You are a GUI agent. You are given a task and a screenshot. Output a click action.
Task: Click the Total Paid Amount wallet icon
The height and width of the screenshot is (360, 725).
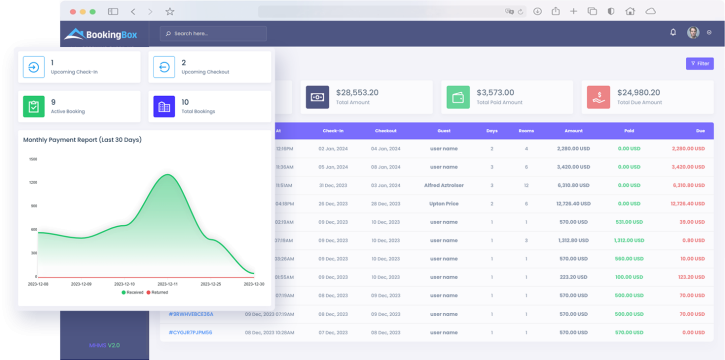coord(458,97)
